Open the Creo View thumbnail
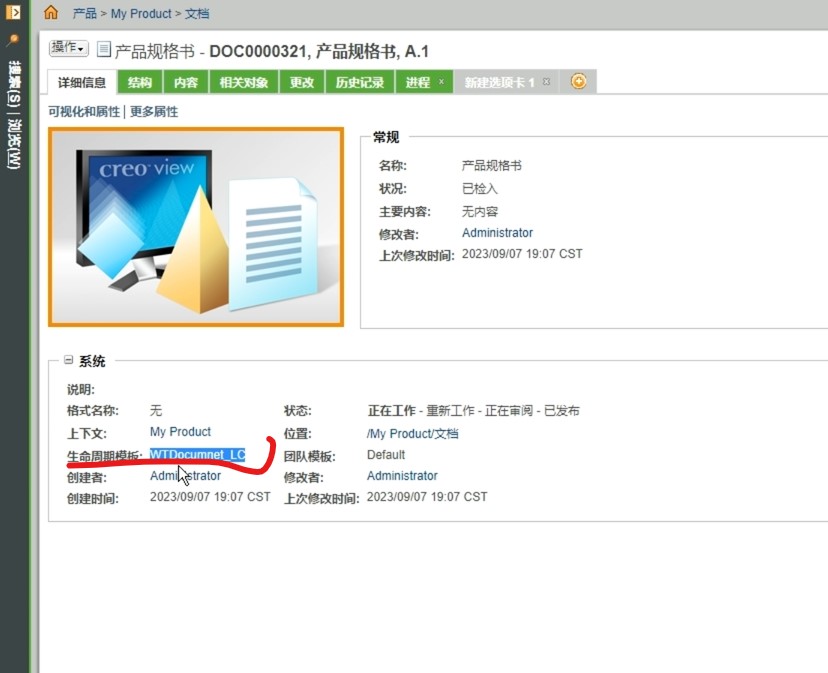 tap(196, 227)
